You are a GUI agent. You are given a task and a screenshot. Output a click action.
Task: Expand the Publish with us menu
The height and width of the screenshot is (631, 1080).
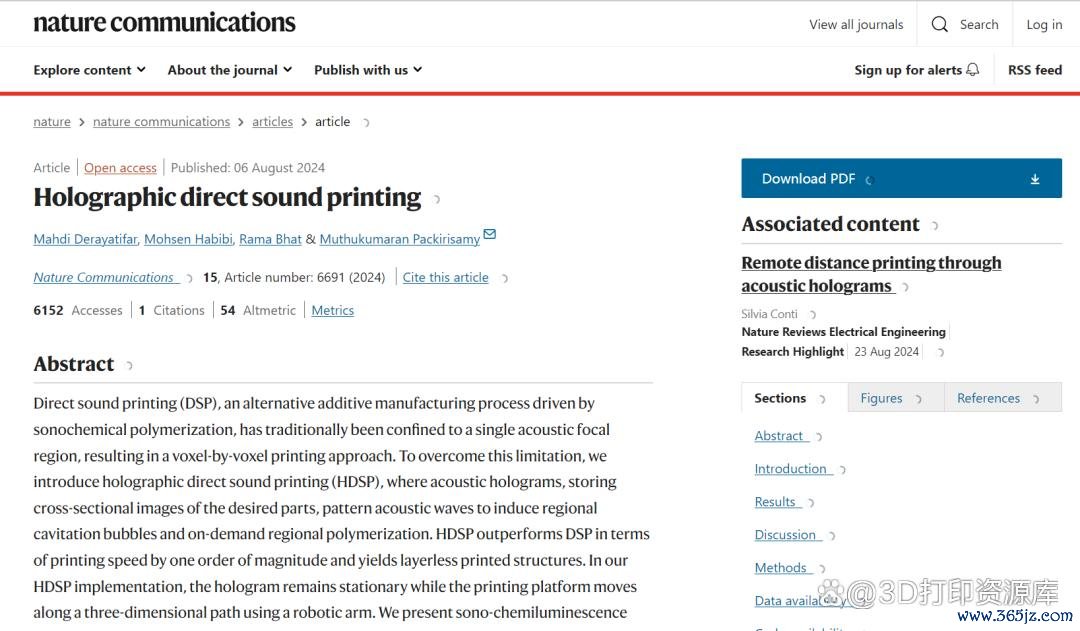coord(367,70)
